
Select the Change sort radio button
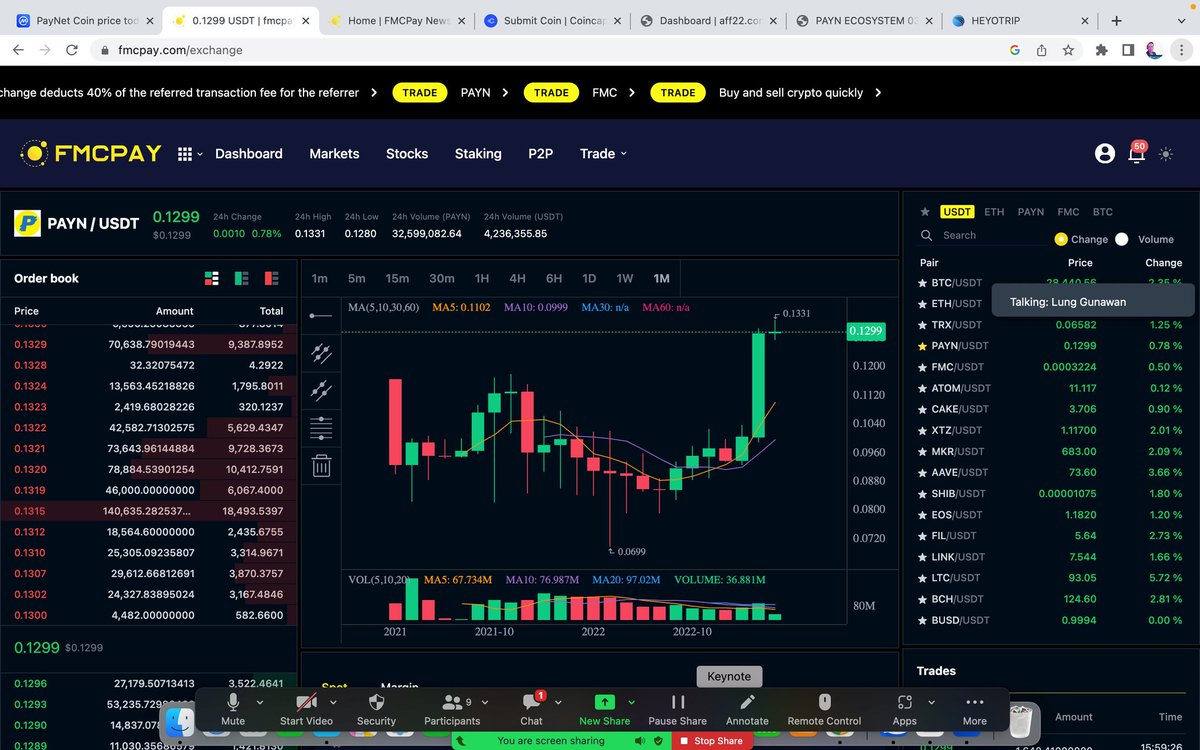pos(1061,239)
